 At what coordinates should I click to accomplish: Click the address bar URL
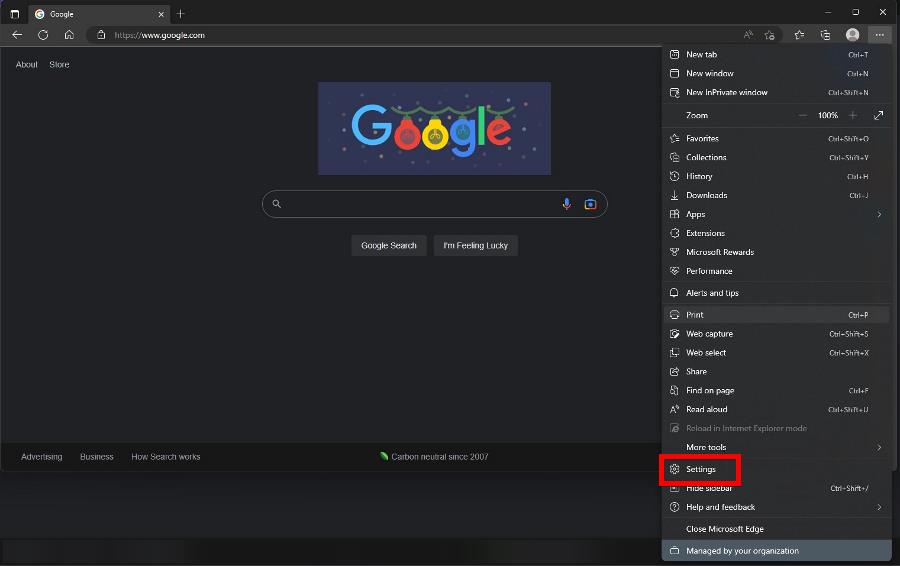[160, 35]
